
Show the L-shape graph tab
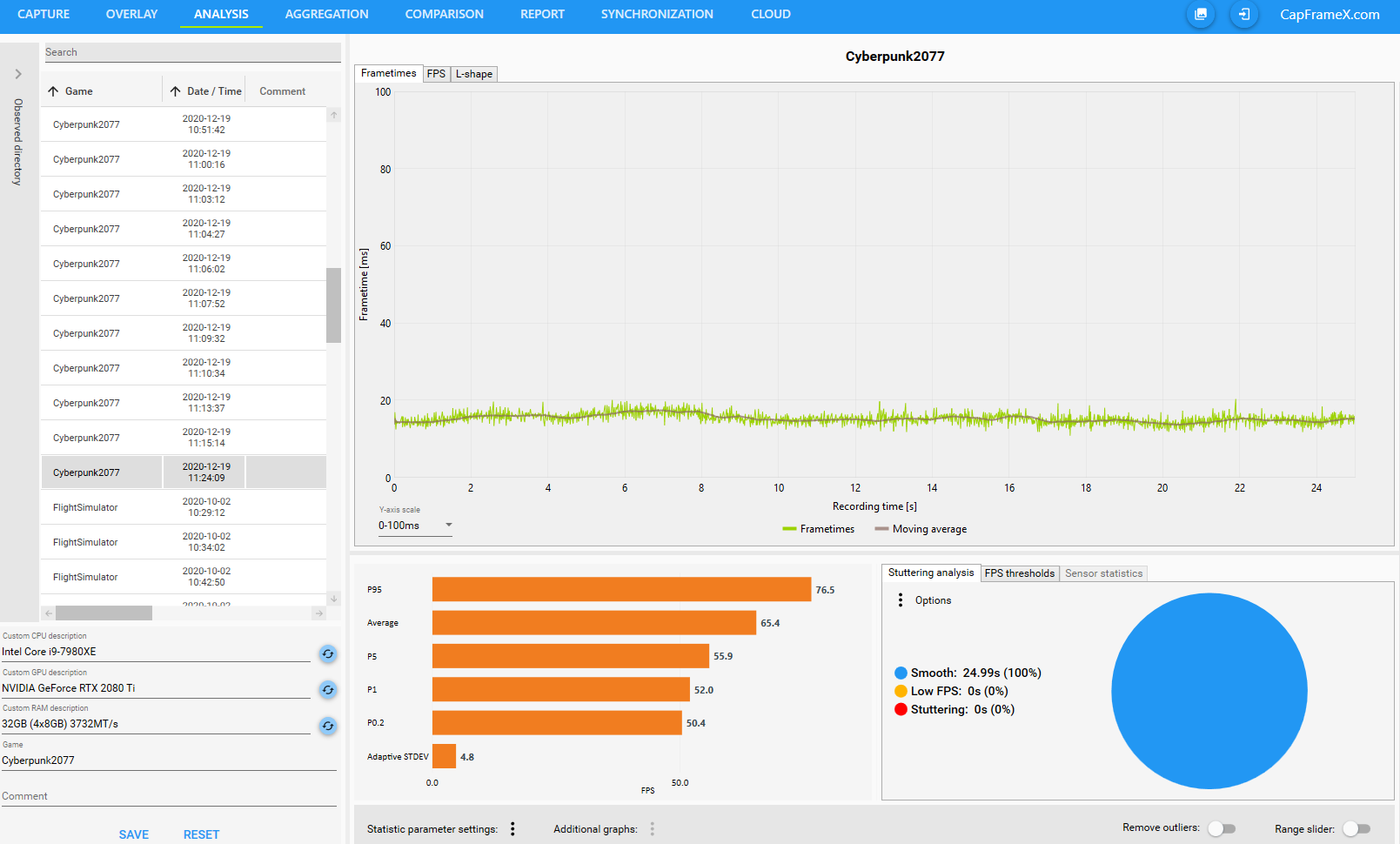click(474, 74)
